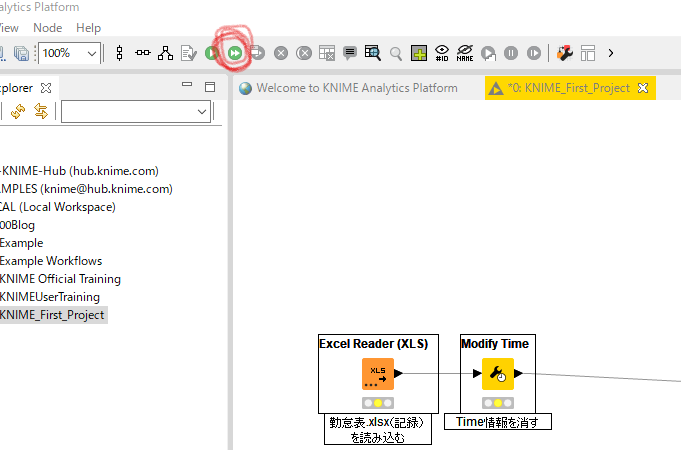Select KNIME Official Training folder
Viewport: 681px width, 450px height.
(60, 279)
